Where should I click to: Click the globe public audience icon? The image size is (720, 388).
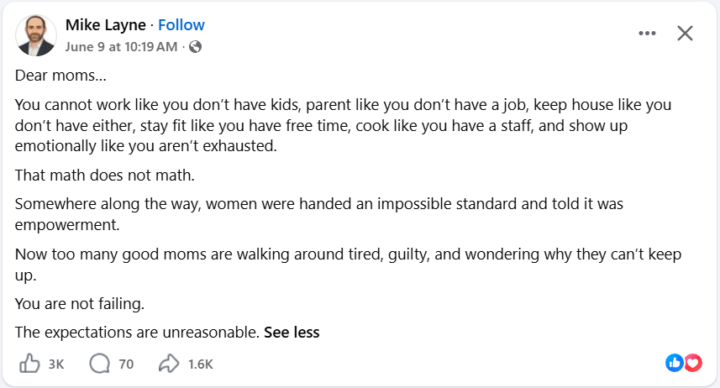(195, 47)
